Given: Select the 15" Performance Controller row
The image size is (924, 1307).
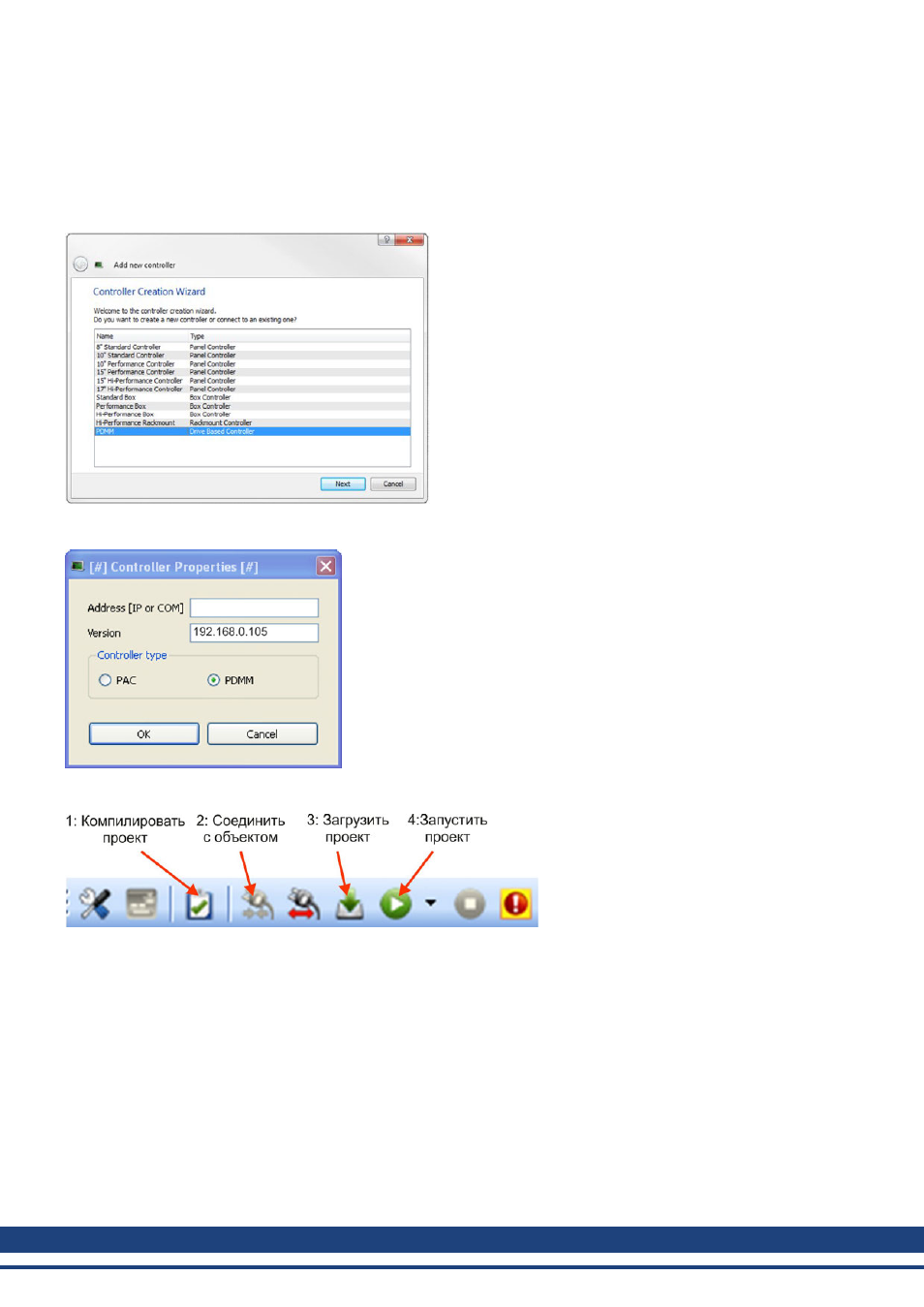Looking at the screenshot, I should click(252, 372).
